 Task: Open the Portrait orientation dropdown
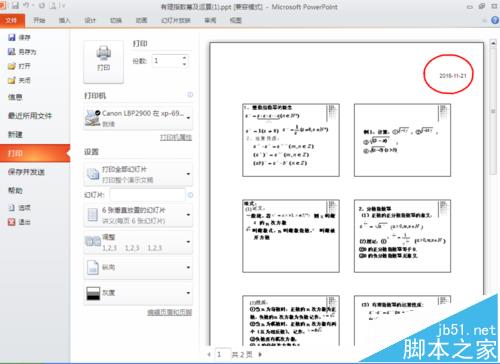138,267
